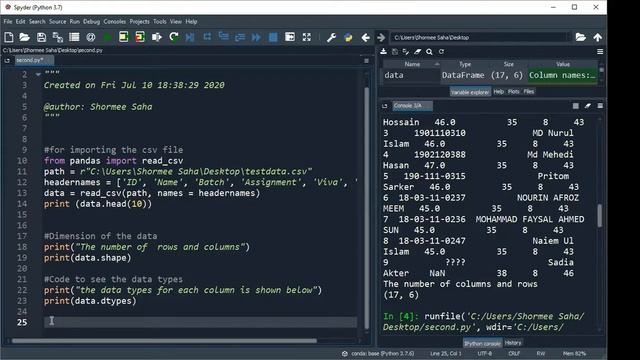640x360 pixels.
Task: Run the current cell icon
Action: click(123, 38)
